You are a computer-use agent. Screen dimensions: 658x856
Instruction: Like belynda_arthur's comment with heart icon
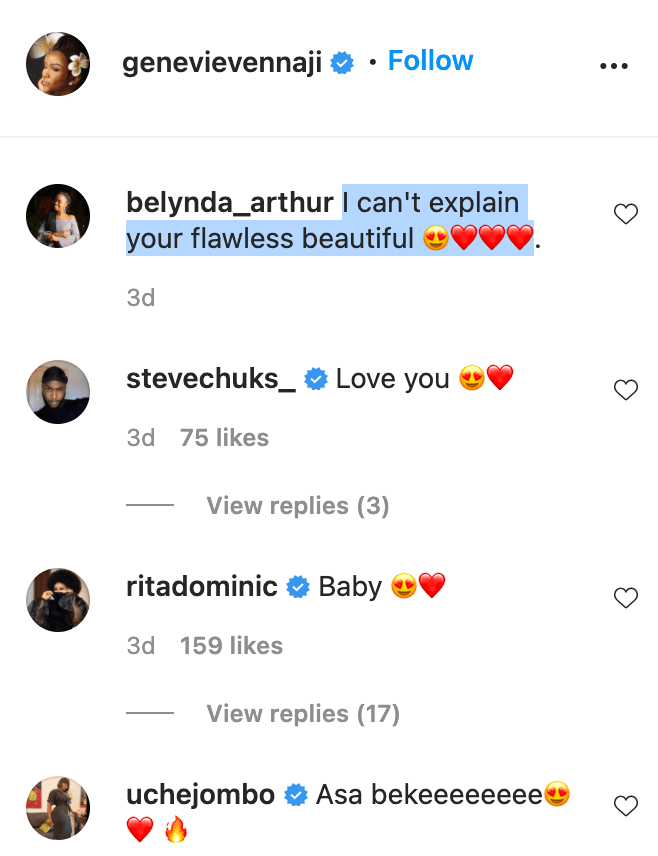625,214
